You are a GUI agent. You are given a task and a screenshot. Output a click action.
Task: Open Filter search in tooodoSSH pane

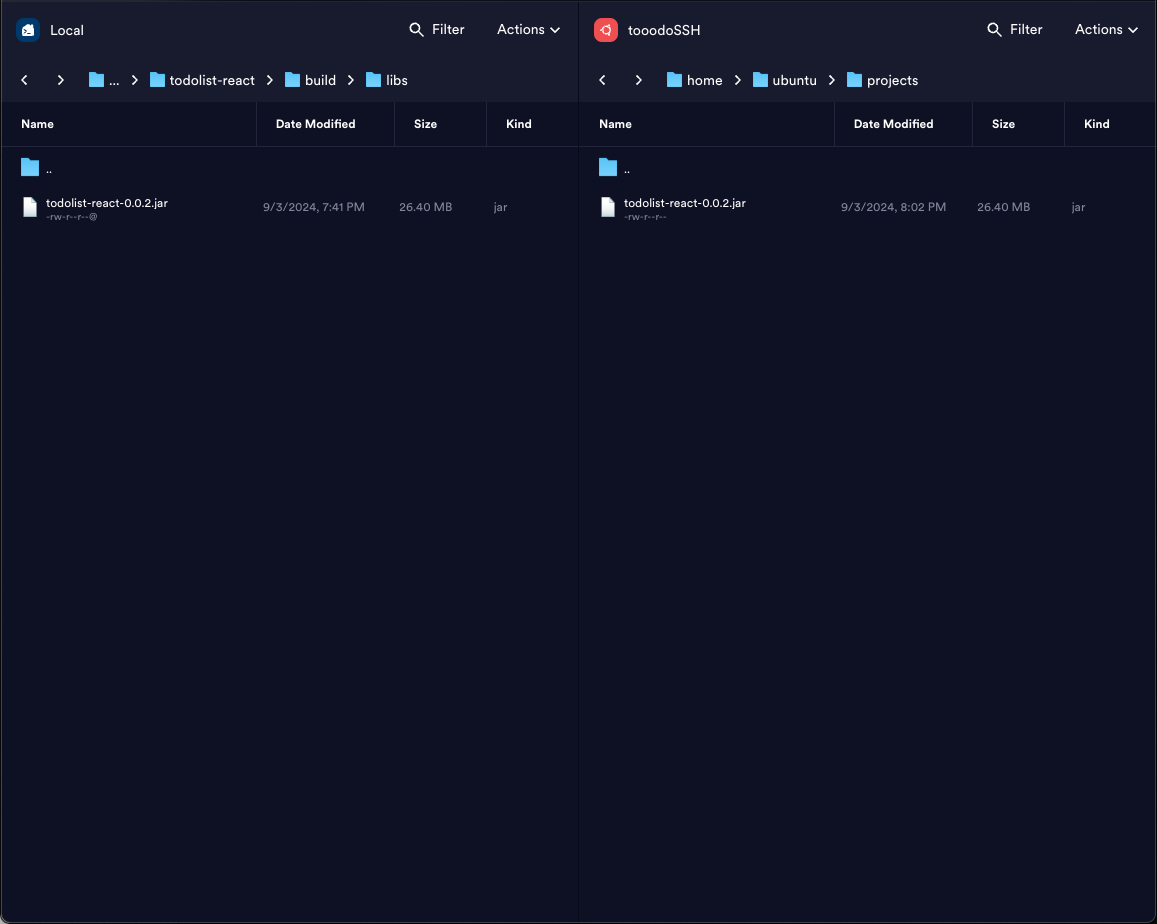pos(1015,30)
